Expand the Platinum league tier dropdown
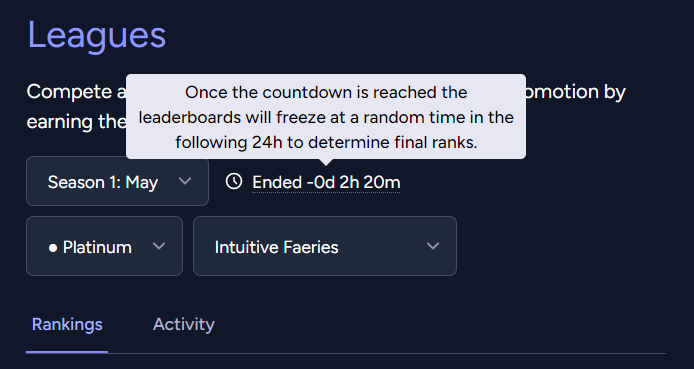The height and width of the screenshot is (369, 694). [x=104, y=246]
